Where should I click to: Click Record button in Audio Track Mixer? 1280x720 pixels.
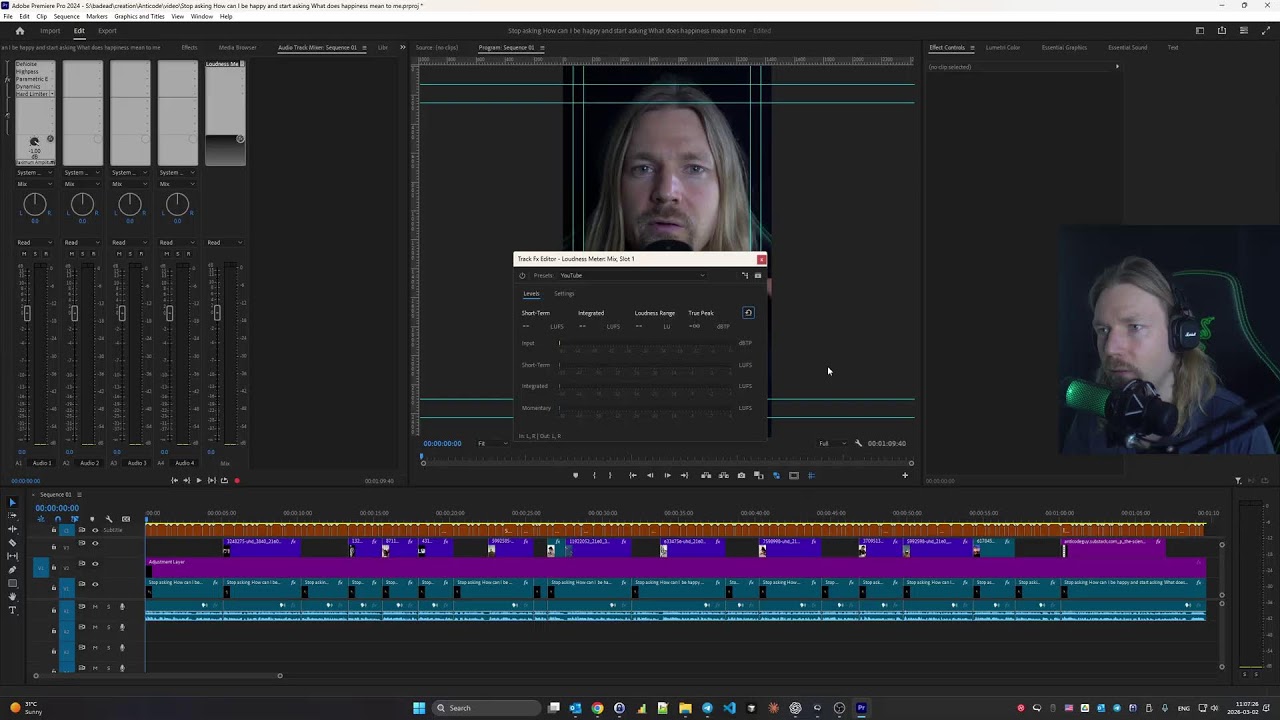237,481
